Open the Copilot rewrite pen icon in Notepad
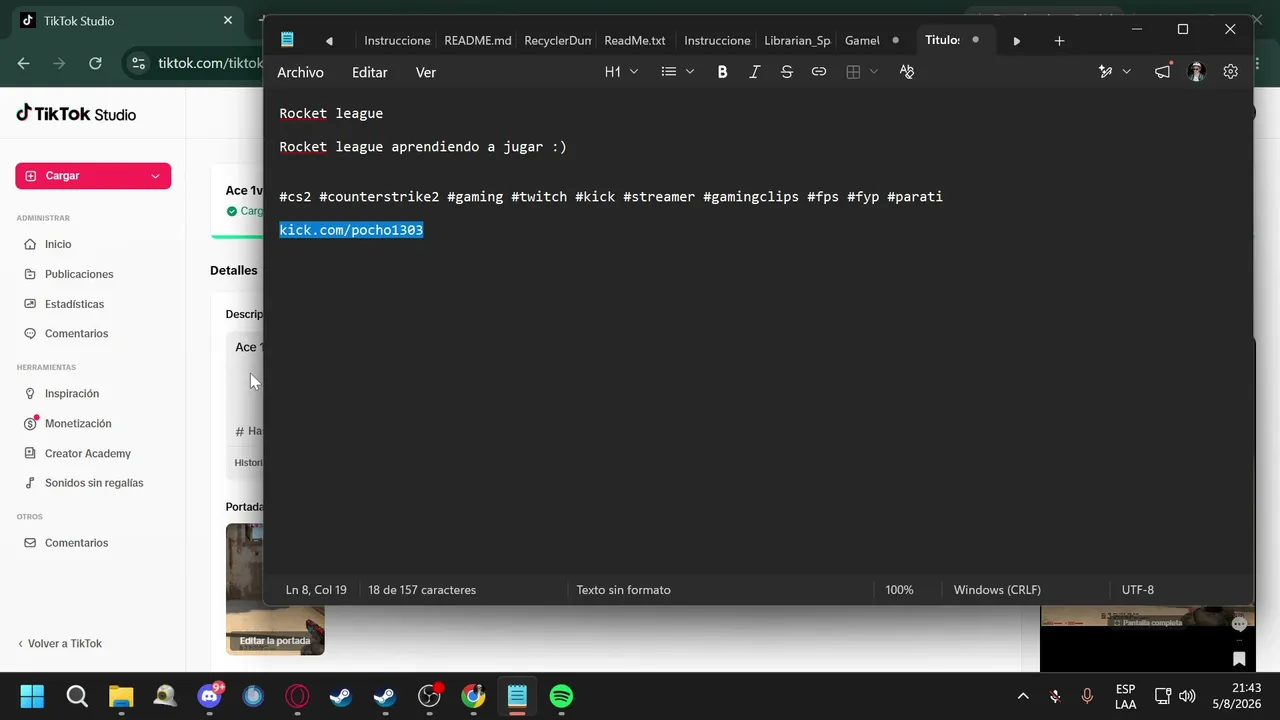 1105,72
